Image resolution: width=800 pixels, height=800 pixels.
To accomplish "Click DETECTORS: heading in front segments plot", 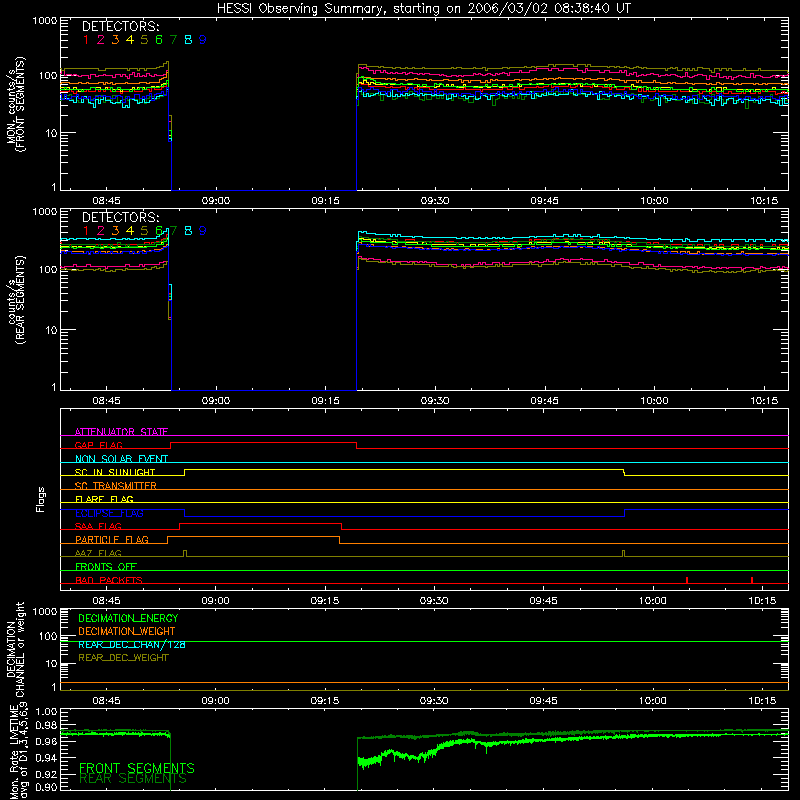I will pos(120,26).
